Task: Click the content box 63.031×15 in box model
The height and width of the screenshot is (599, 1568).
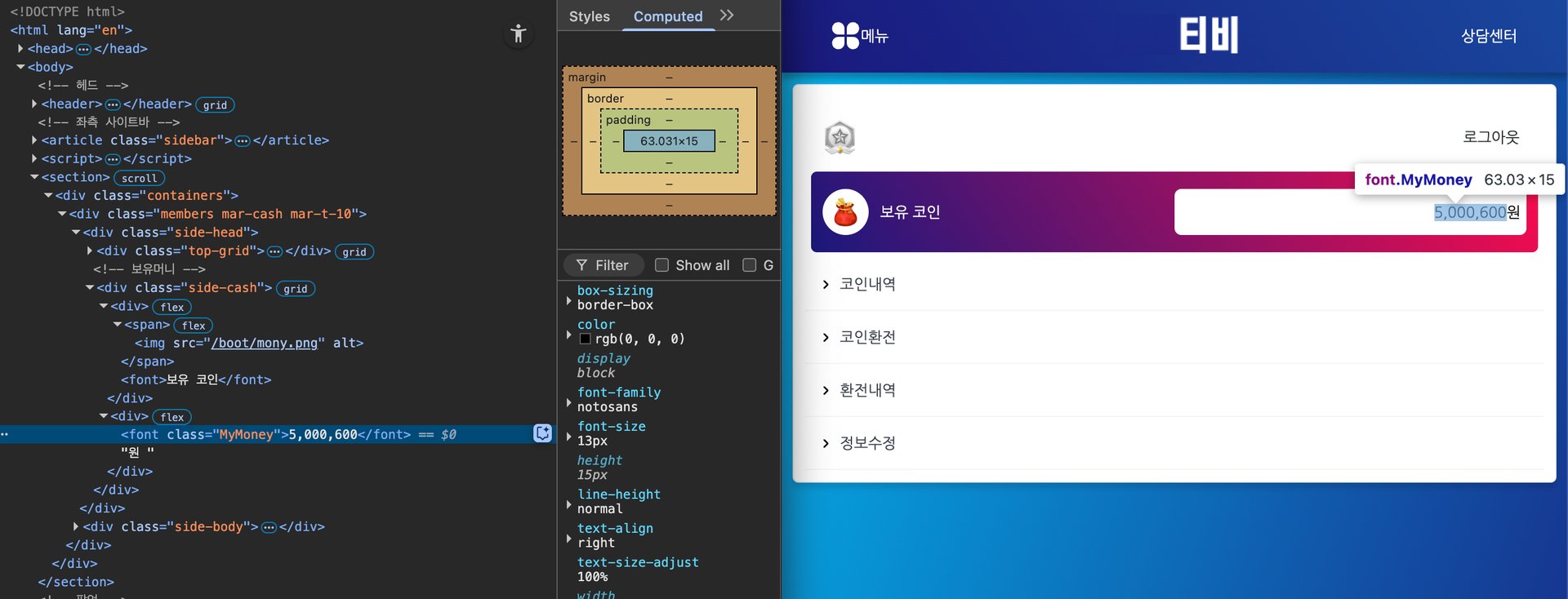Action: [669, 141]
